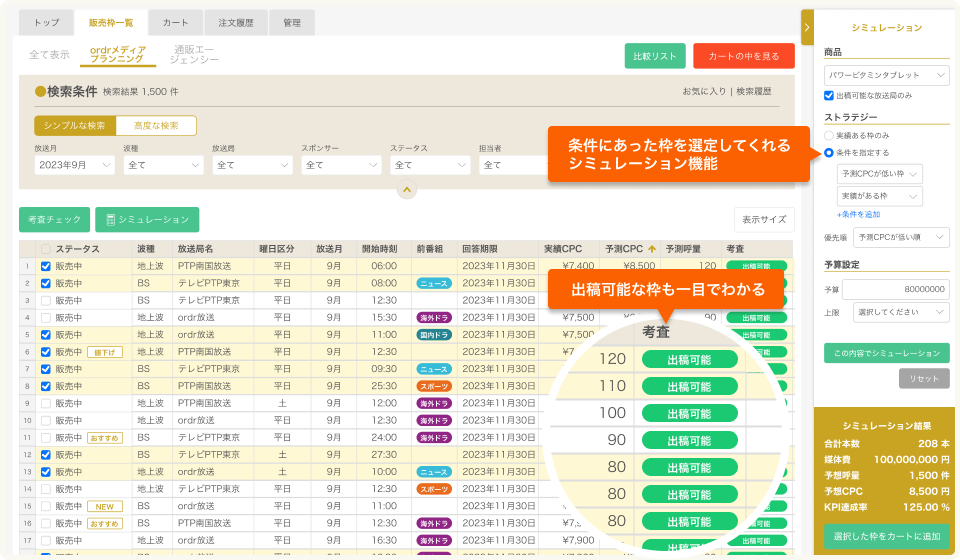
Task: Click the NEW badge in row 15
Action: pyautogui.click(x=104, y=506)
